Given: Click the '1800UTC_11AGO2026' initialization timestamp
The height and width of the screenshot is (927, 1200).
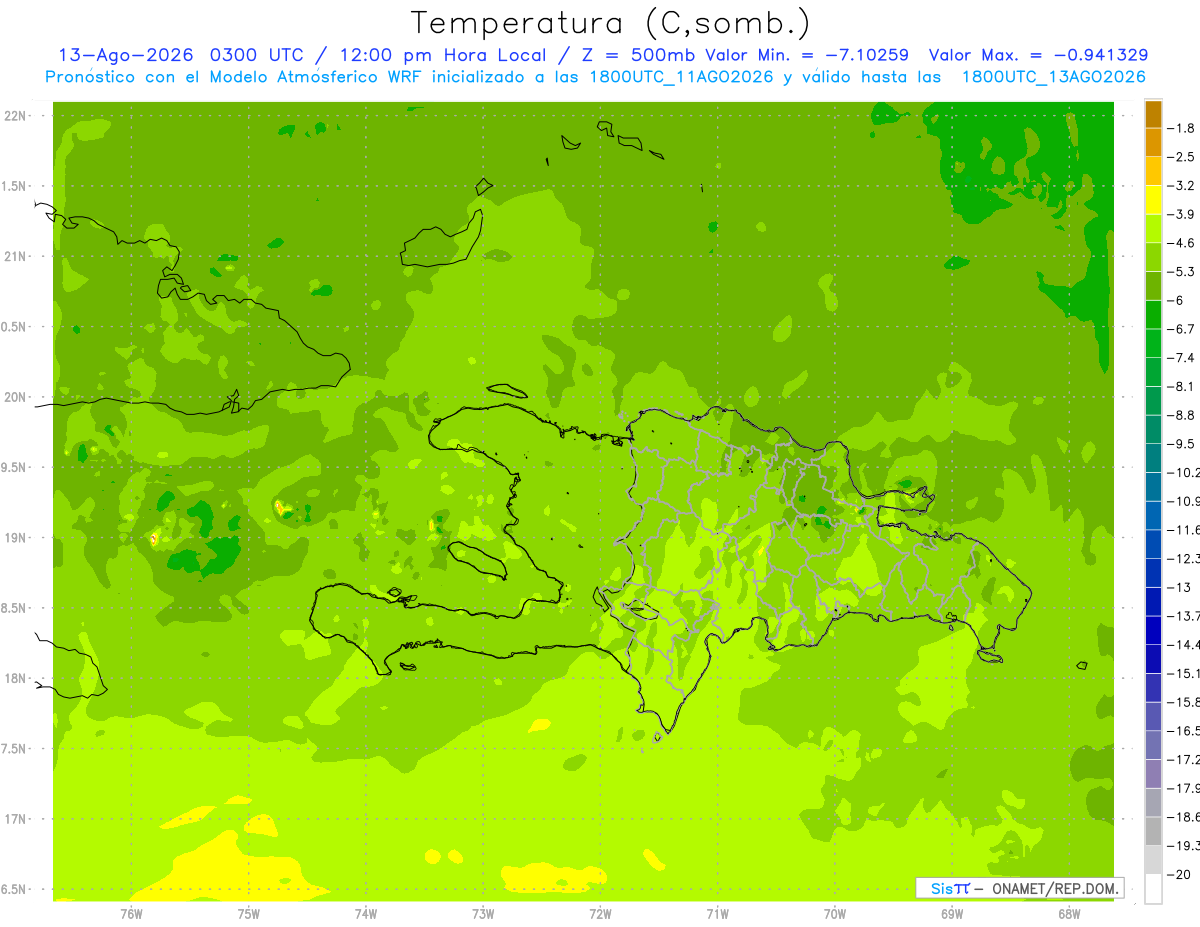Looking at the screenshot, I should pos(685,77).
